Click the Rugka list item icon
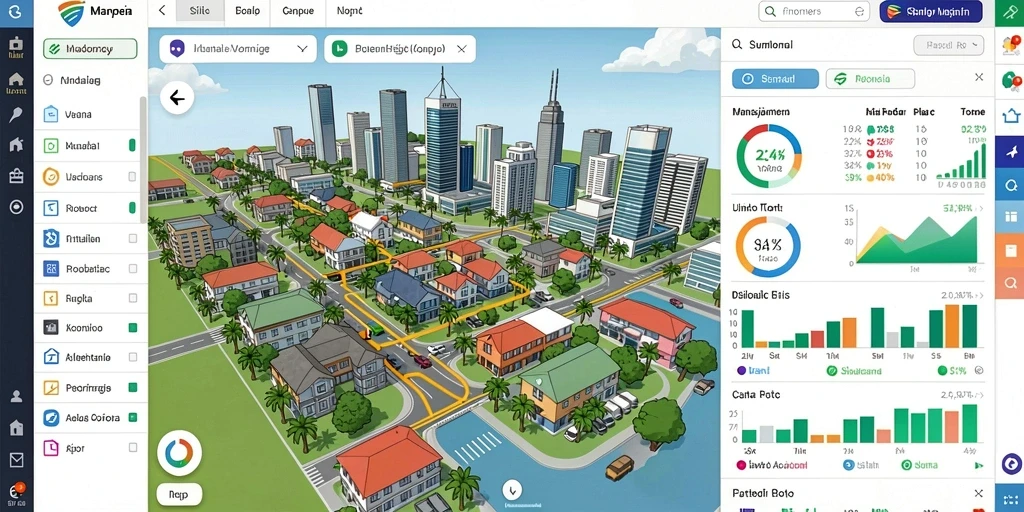 [x=51, y=298]
